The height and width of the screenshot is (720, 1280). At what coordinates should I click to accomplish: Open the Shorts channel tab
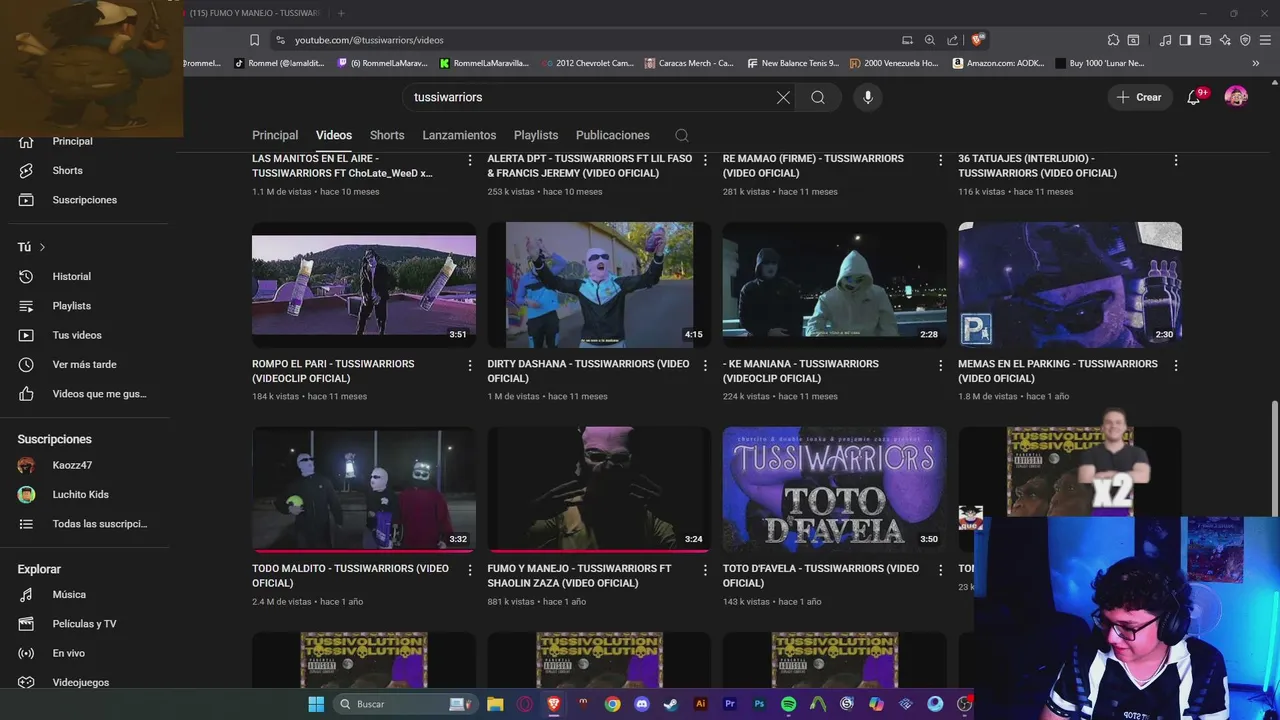[387, 135]
